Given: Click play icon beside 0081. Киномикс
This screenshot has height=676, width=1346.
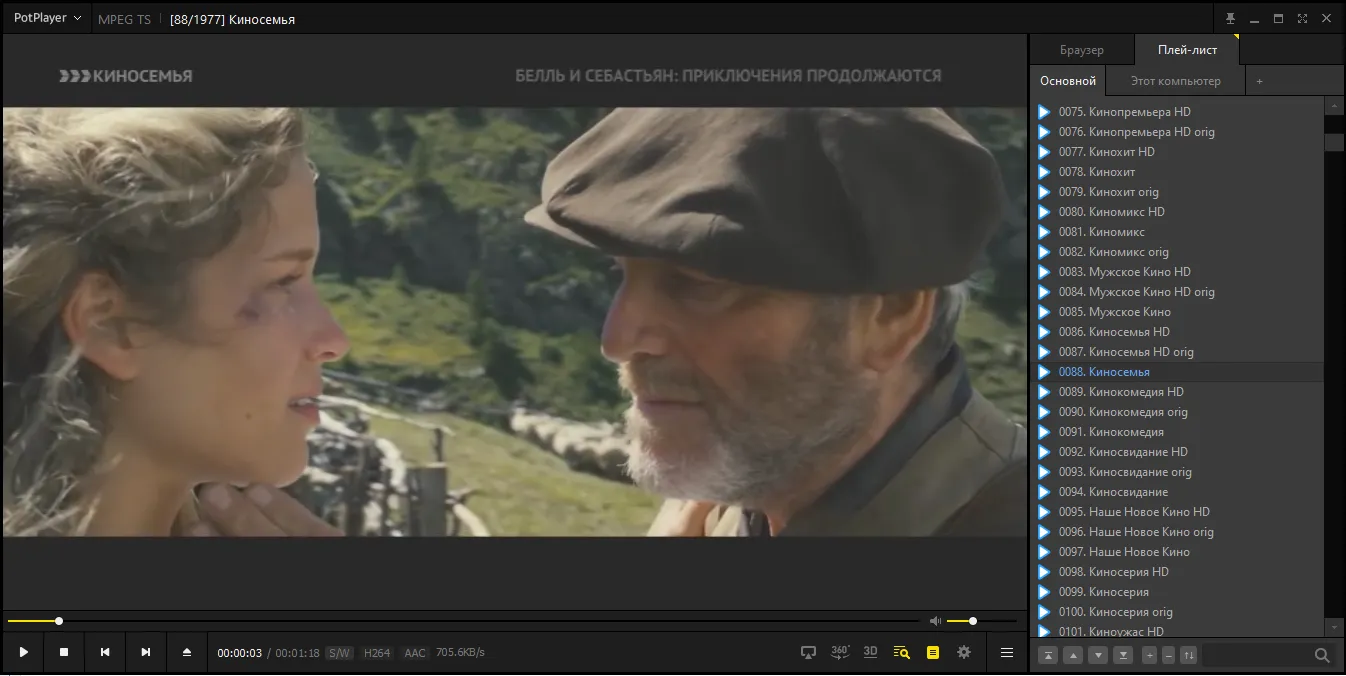Looking at the screenshot, I should pos(1044,232).
